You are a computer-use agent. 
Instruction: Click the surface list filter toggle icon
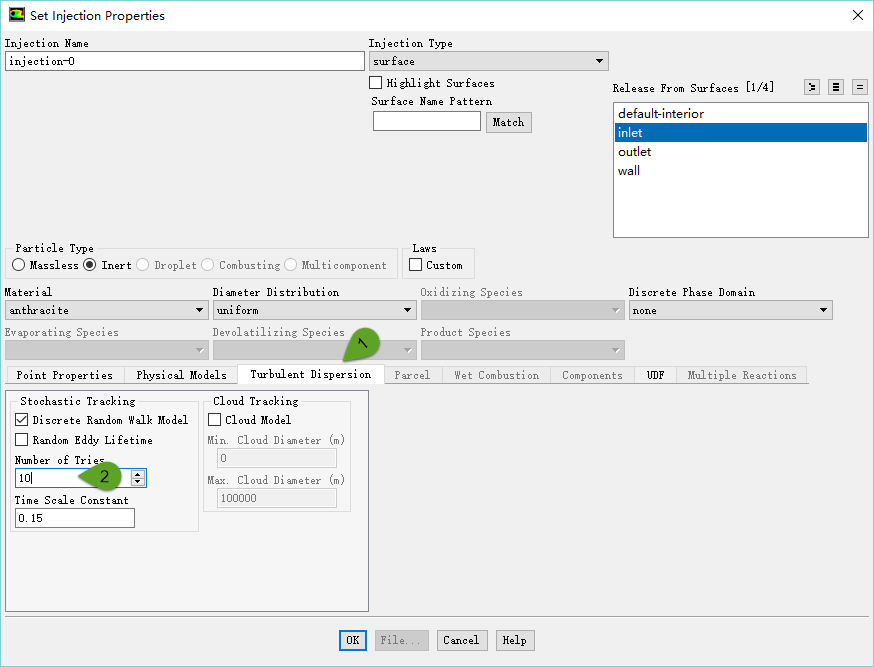(812, 87)
